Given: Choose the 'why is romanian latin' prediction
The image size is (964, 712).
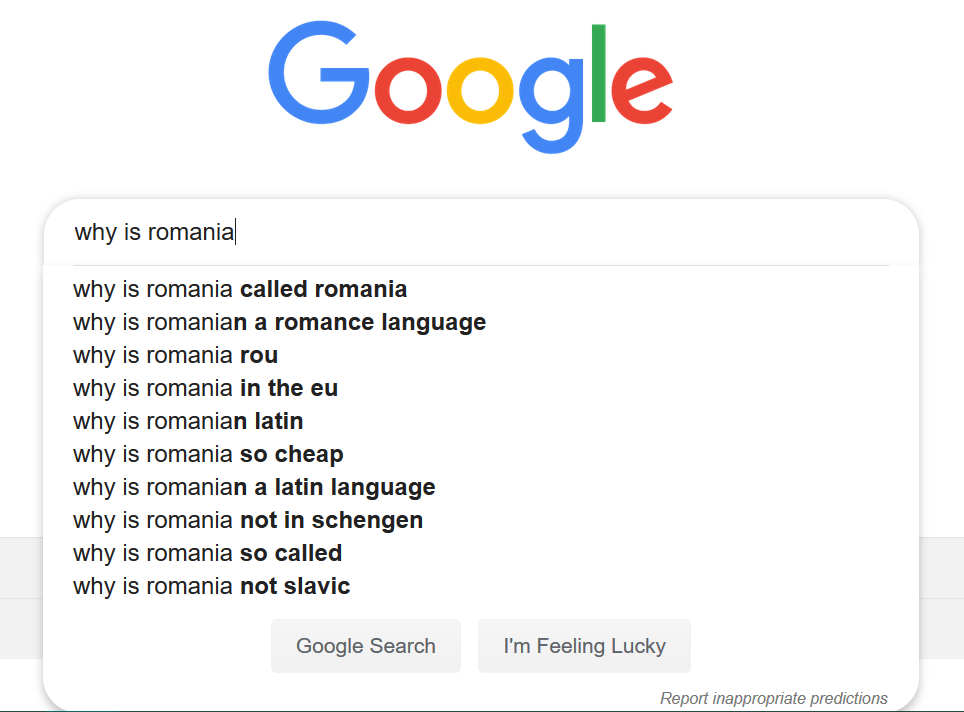Looking at the screenshot, I should coord(188,421).
